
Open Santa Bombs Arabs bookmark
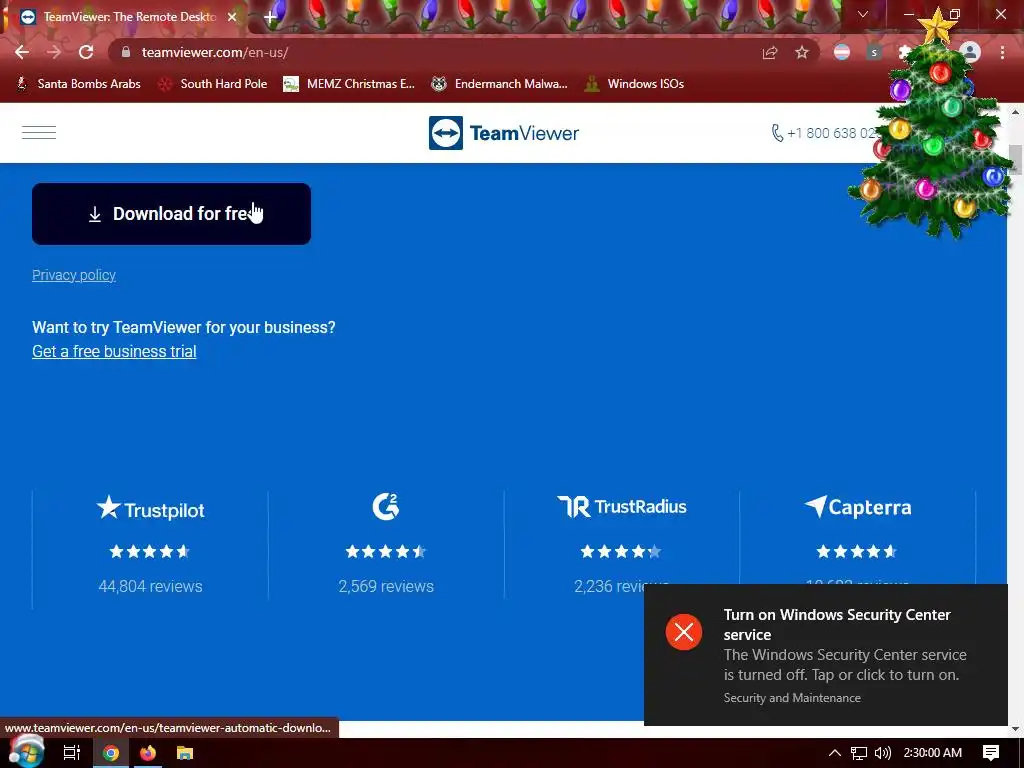click(78, 84)
